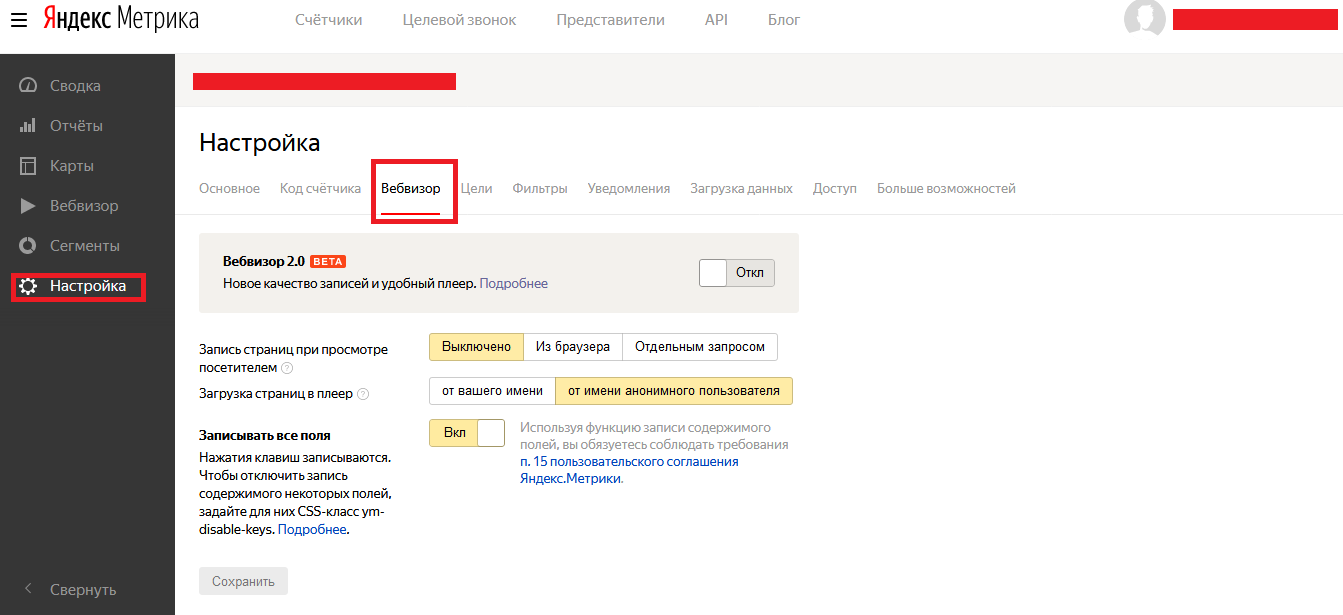Screen dimensions: 1343x615
Task: Choose от имени анонимного пользователя option
Action: pyautogui.click(x=674, y=391)
